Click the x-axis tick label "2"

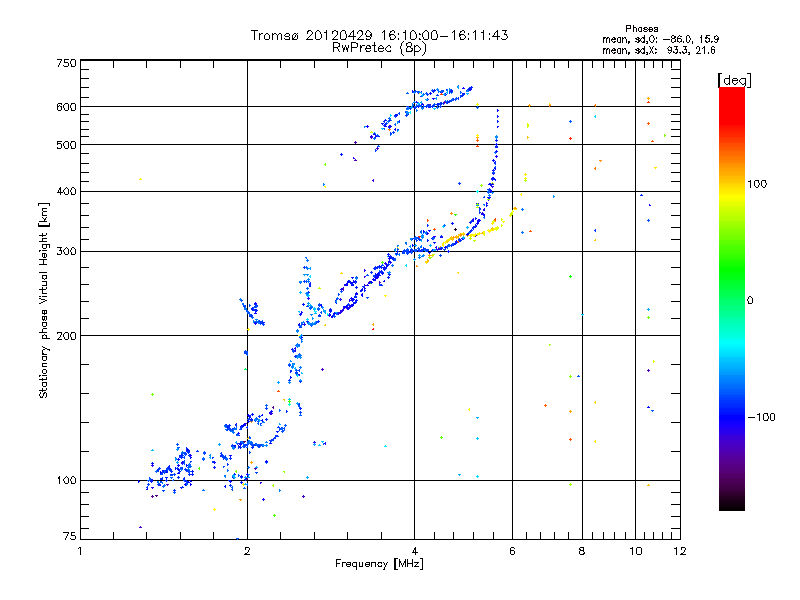pyautogui.click(x=247, y=551)
